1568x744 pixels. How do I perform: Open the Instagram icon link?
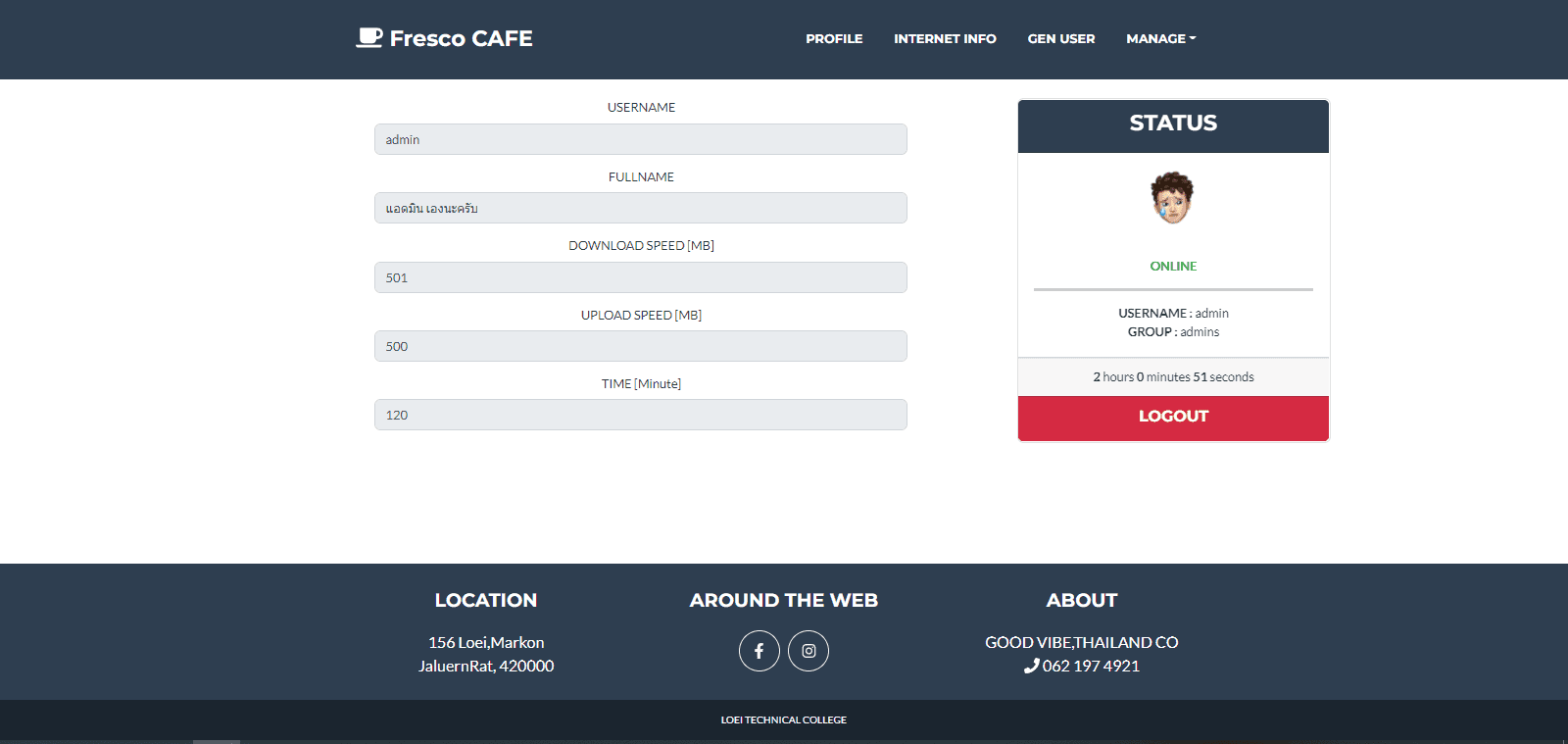pos(808,651)
